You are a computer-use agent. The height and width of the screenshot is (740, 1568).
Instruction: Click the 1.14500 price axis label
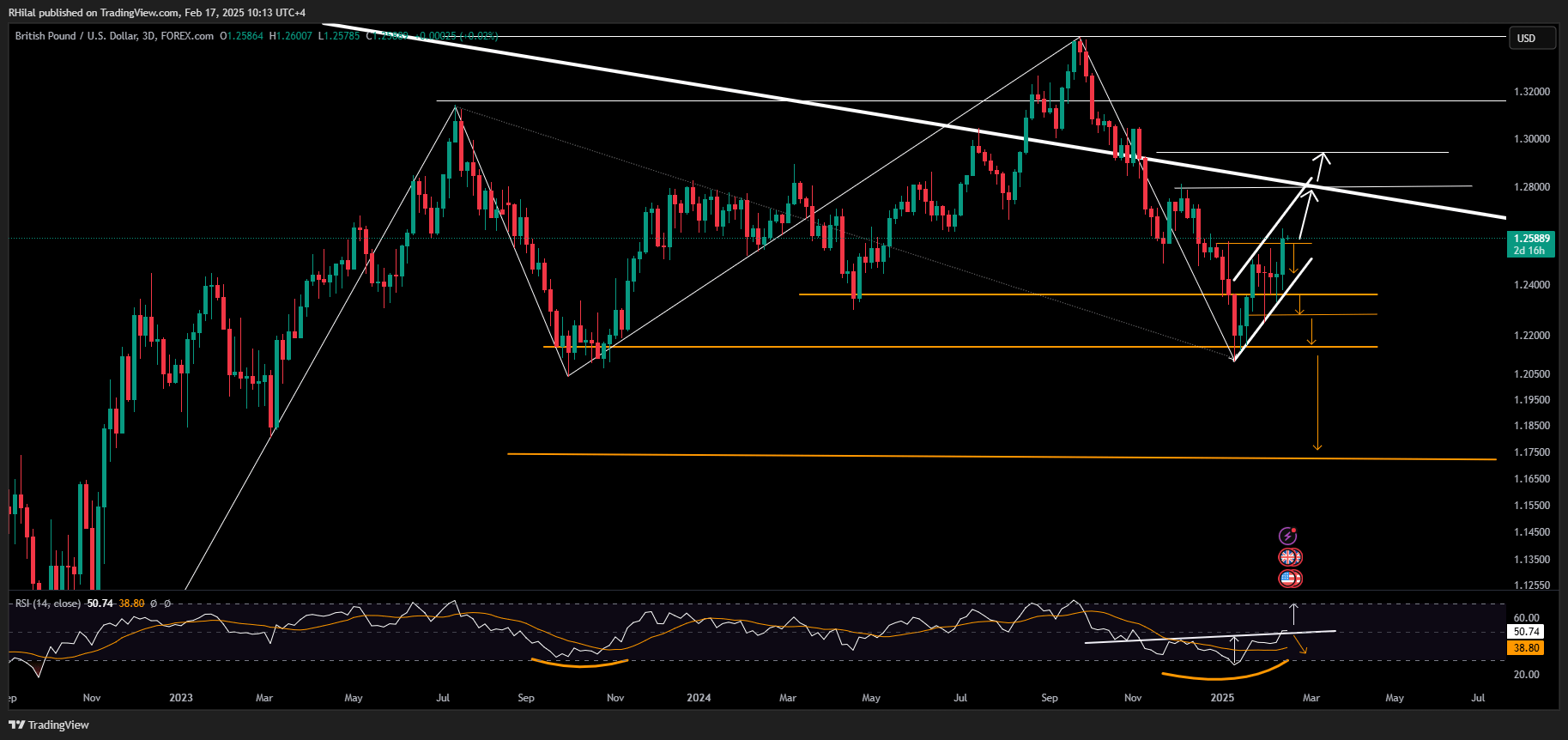click(1532, 532)
